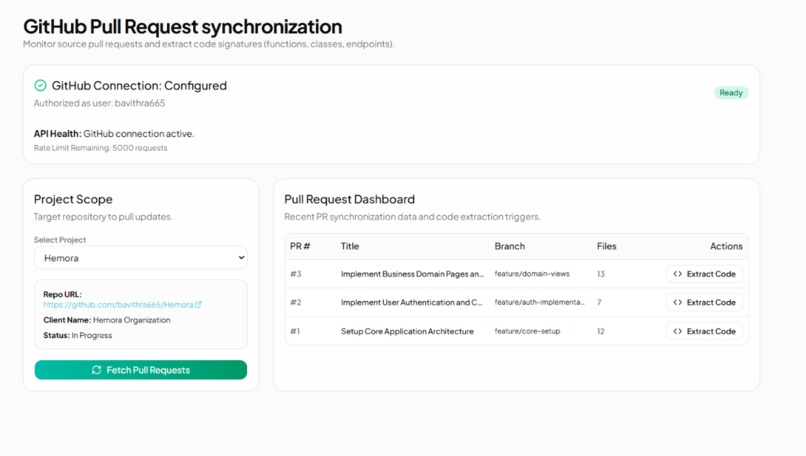Viewport: 806px width, 456px height.
Task: Click the green check icon beside GitHub Connection
Action: [40, 85]
